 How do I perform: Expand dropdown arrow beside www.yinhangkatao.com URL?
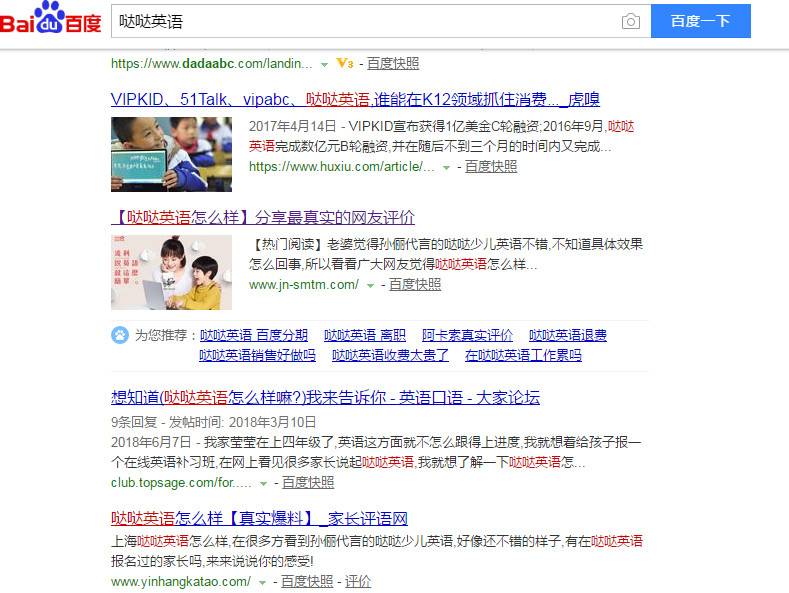pos(262,583)
